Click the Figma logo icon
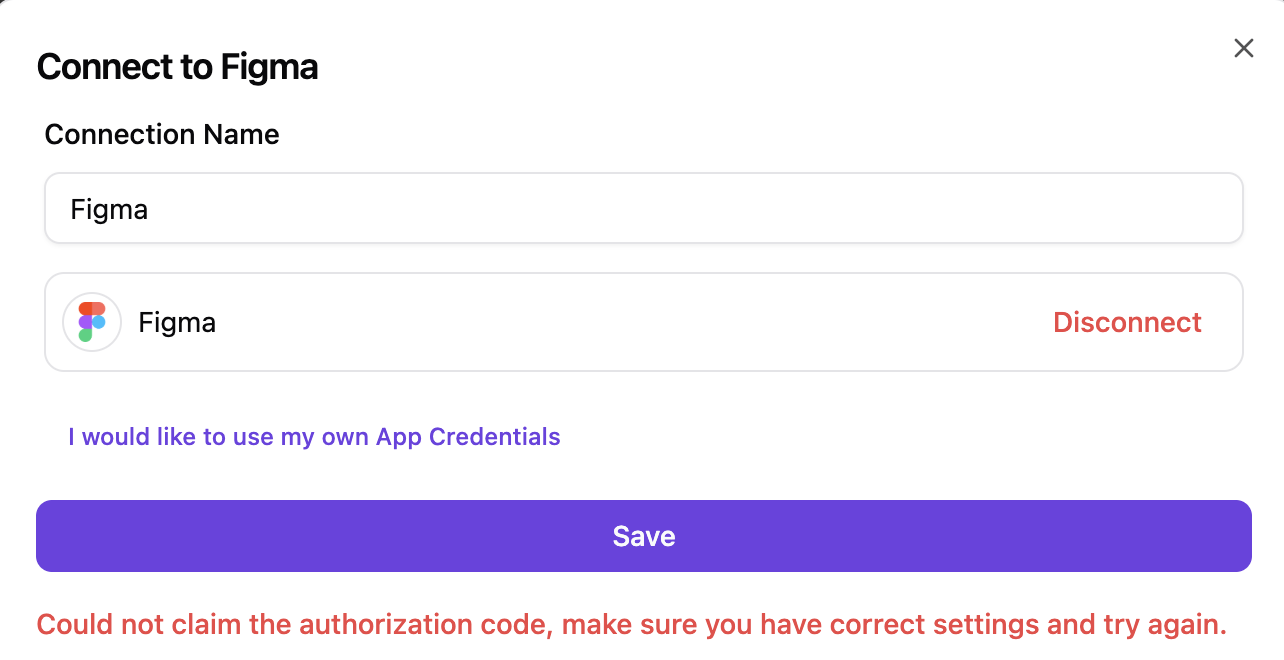 point(92,322)
